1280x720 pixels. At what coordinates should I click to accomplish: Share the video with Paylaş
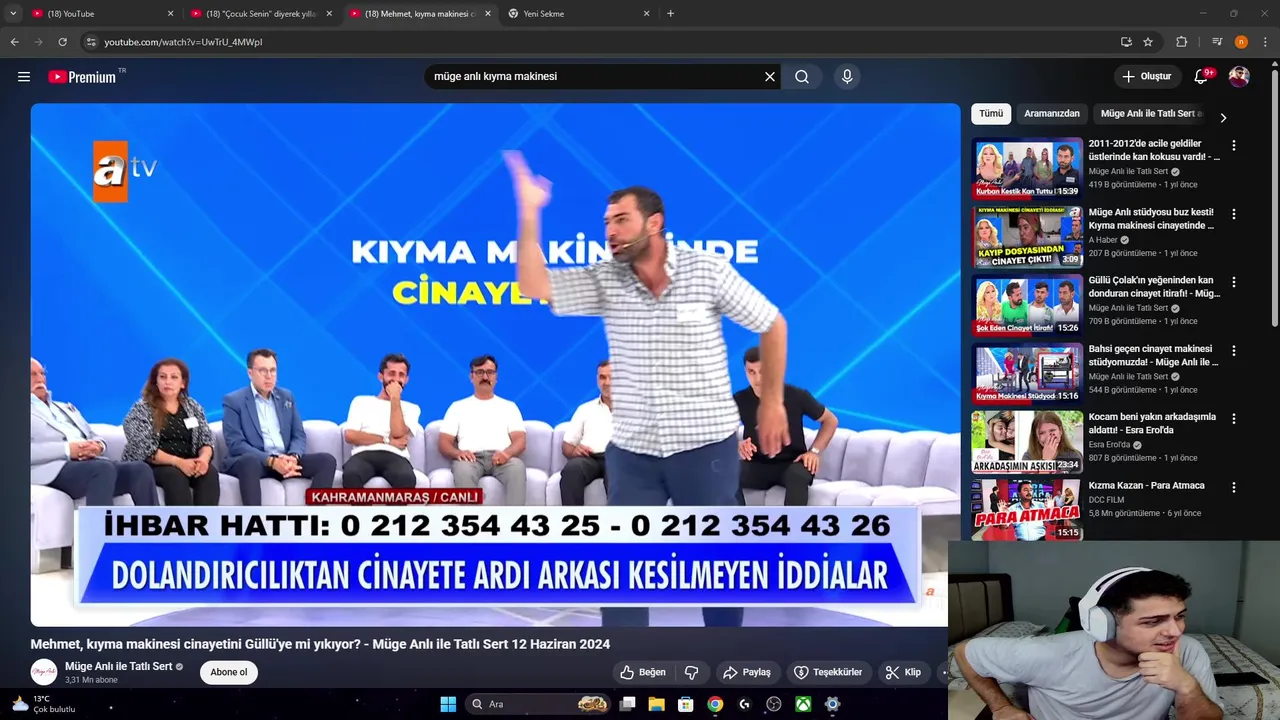[747, 672]
